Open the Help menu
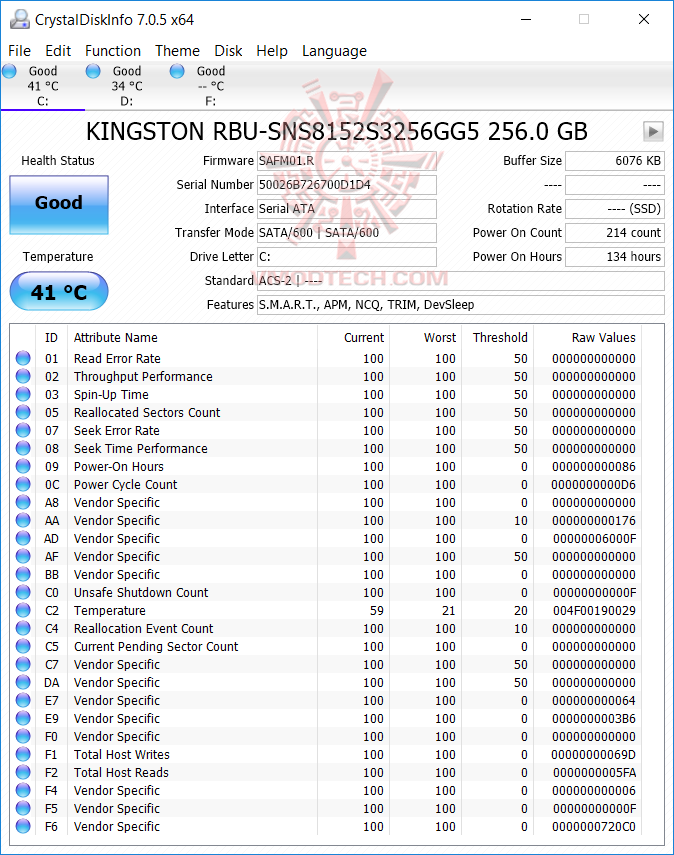674x855 pixels. click(272, 51)
